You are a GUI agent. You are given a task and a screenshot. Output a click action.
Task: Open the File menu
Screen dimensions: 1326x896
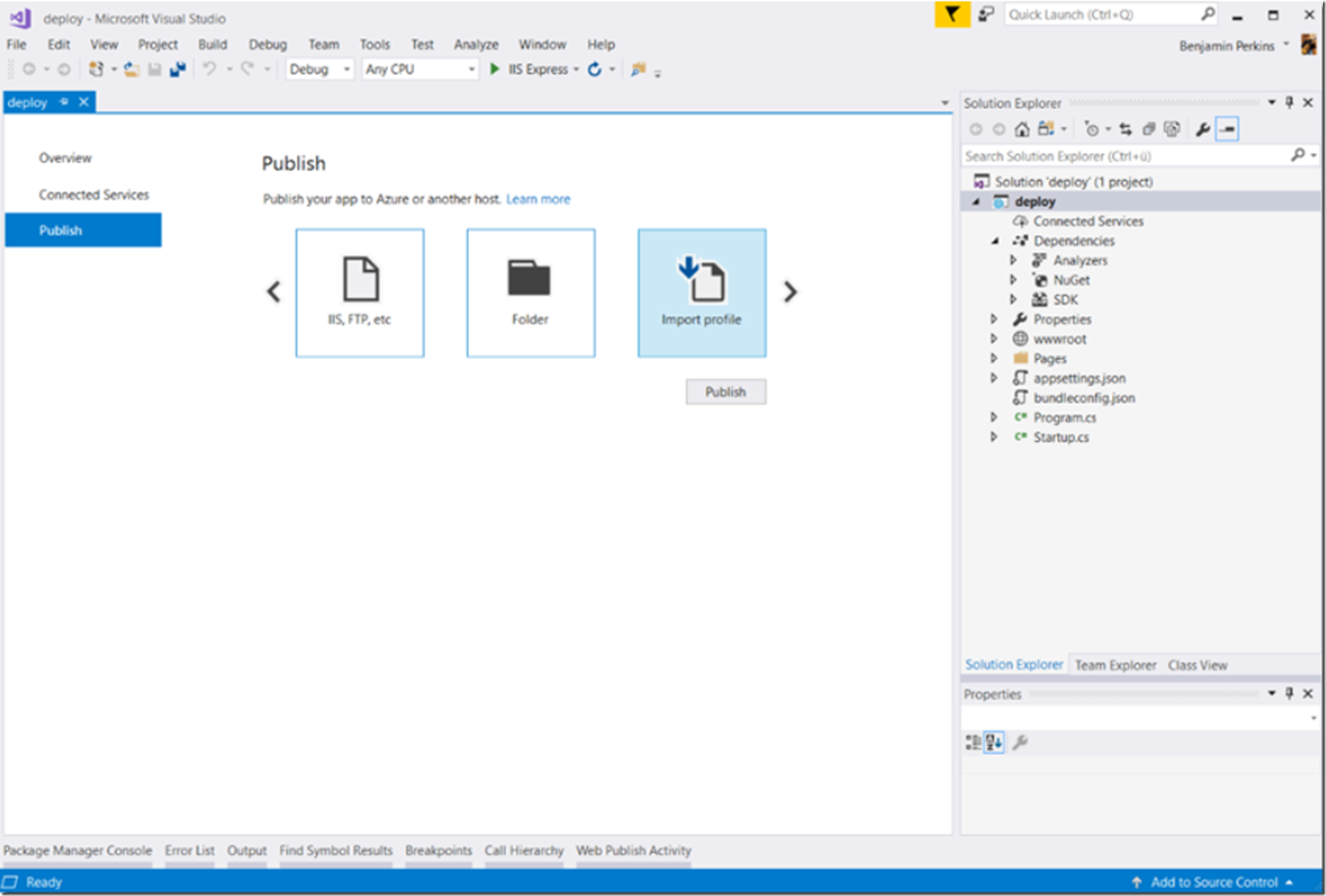click(16, 44)
